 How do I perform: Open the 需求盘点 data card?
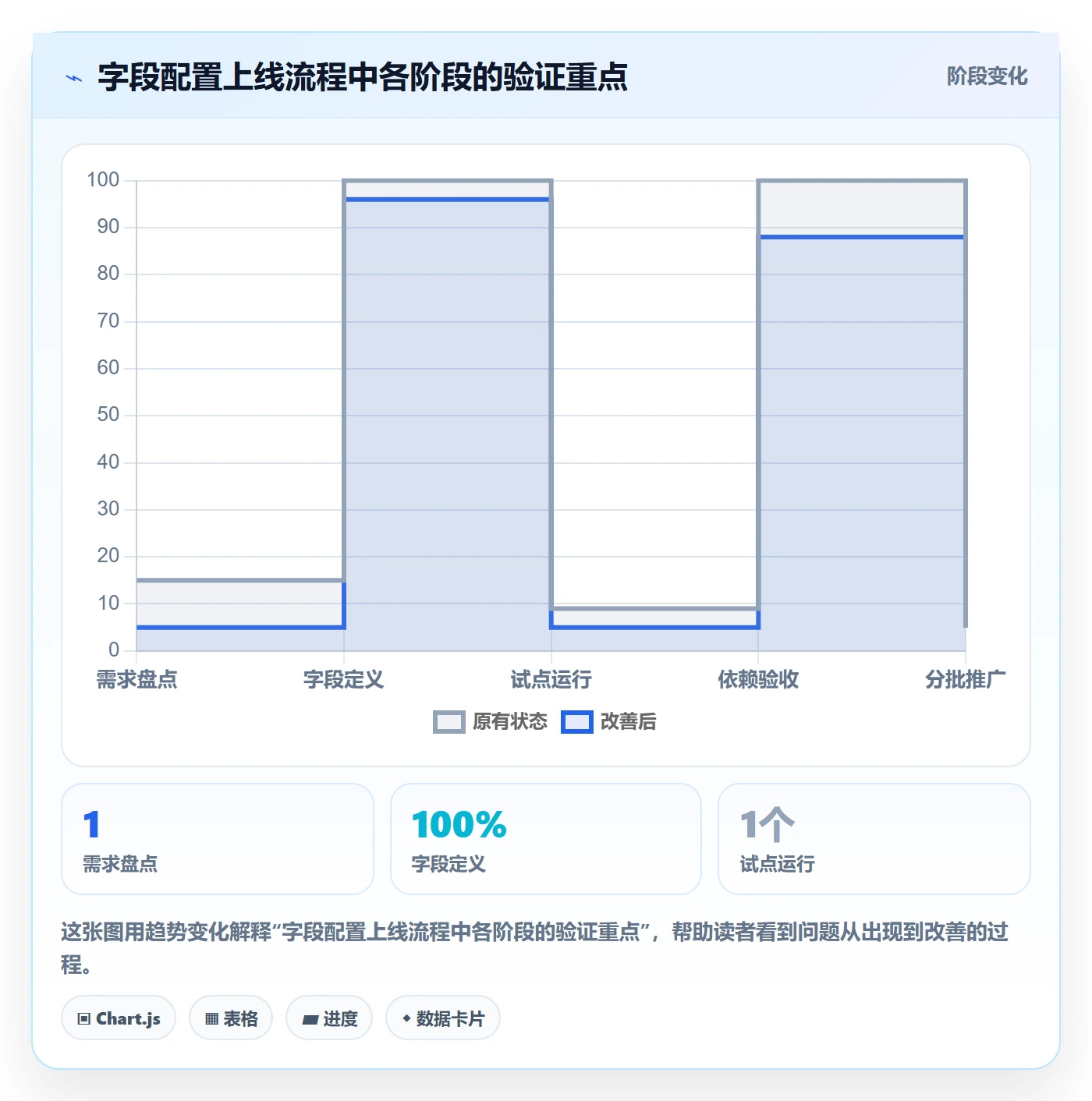coord(218,839)
